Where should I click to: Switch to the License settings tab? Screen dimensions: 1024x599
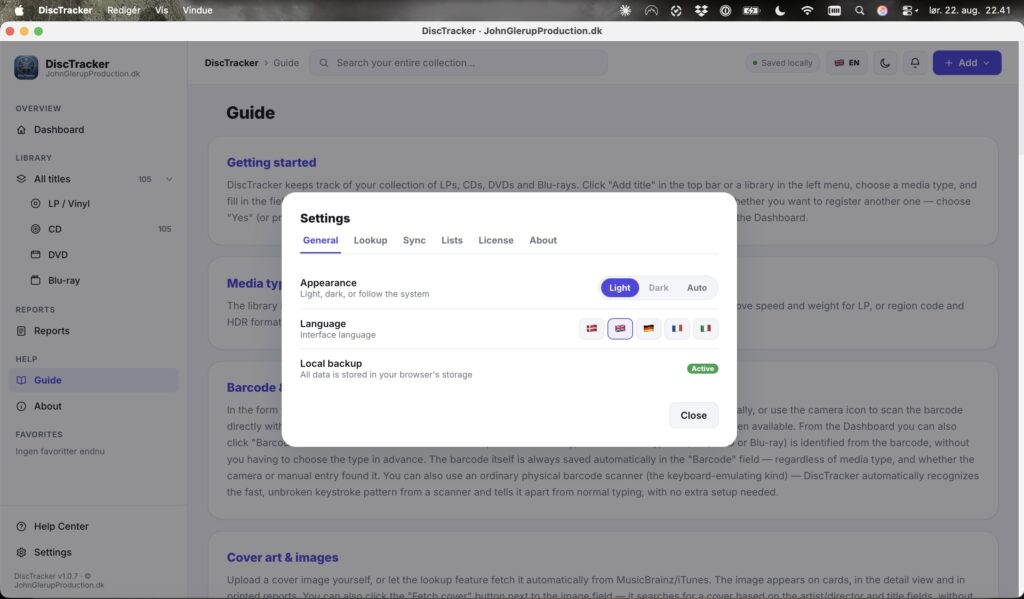tap(496, 240)
